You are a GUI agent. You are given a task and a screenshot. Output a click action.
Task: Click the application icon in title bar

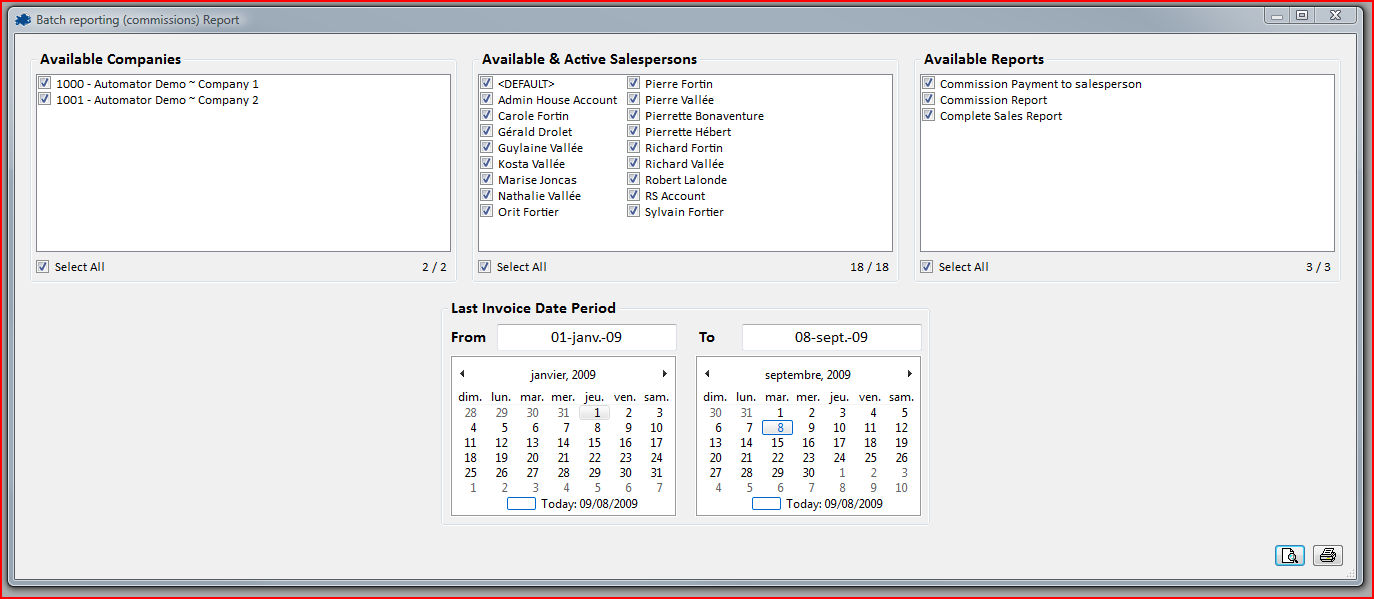(23, 19)
